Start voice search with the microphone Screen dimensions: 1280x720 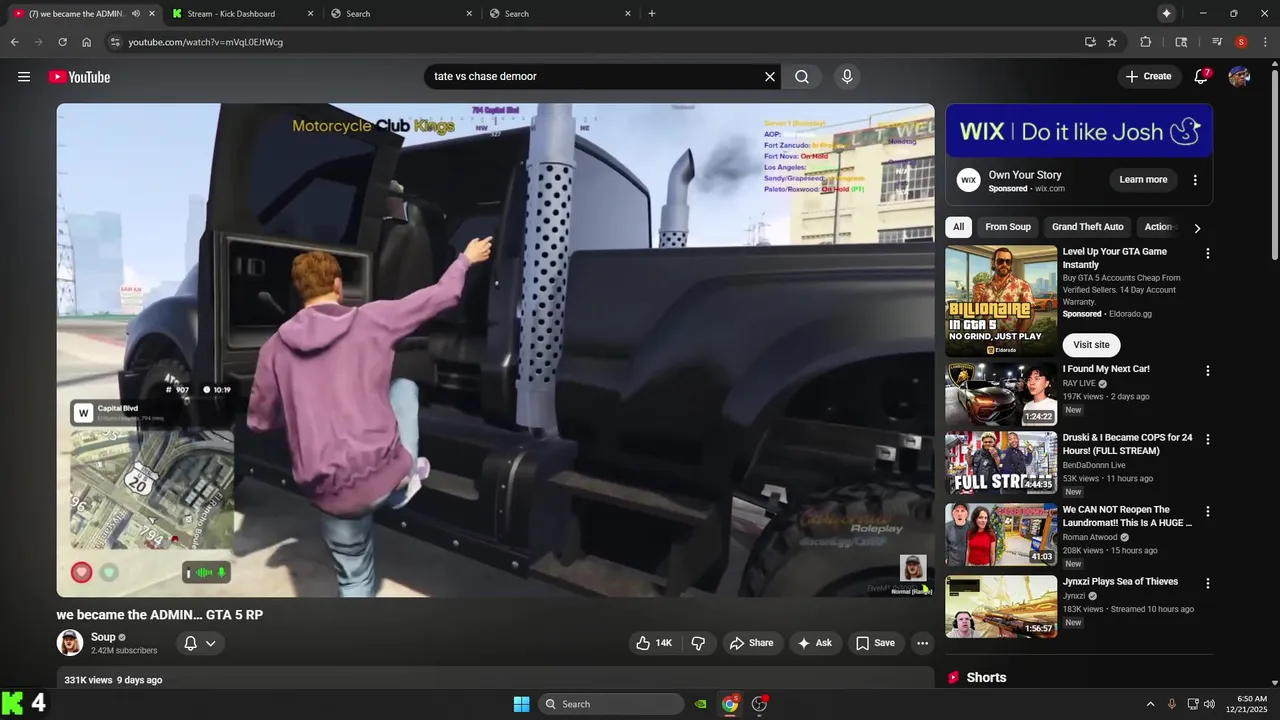pos(847,77)
